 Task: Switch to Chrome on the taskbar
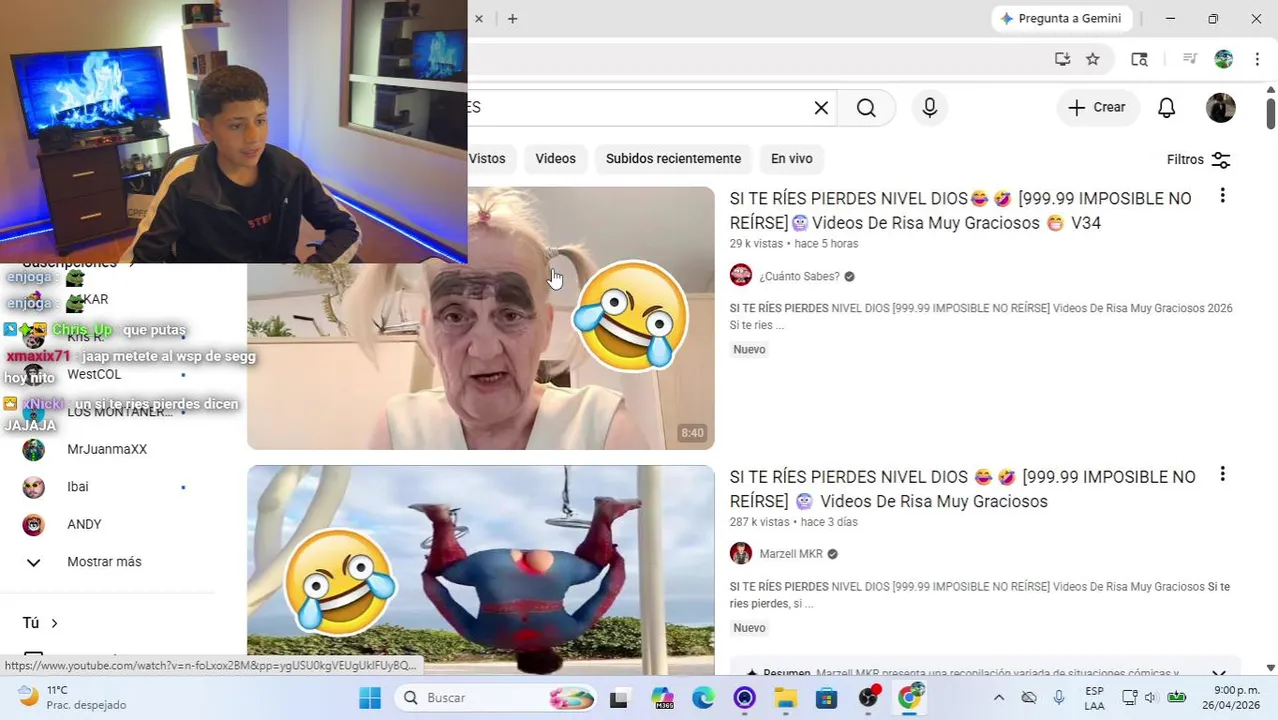point(910,698)
